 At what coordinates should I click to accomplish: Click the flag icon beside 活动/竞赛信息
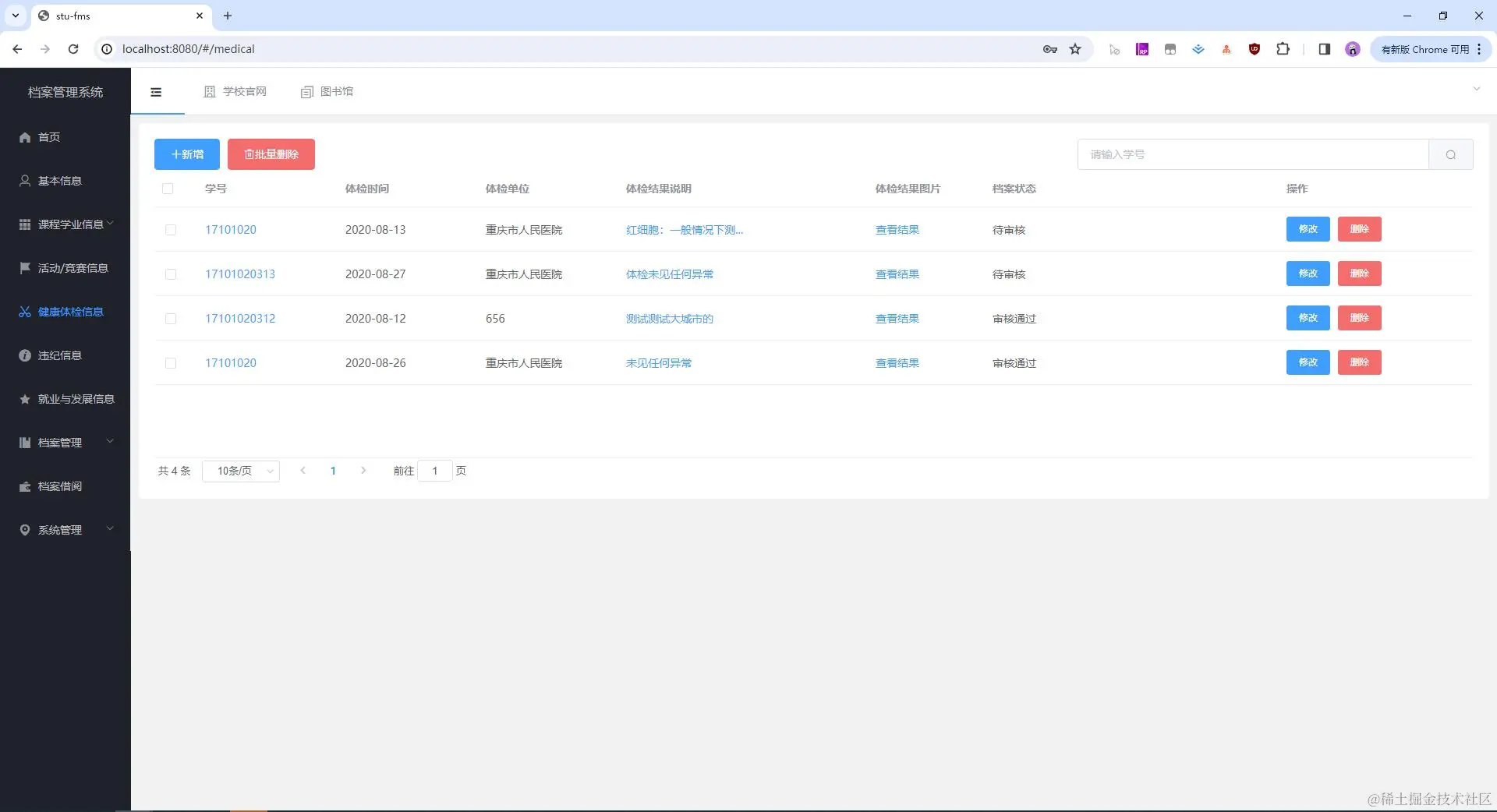pos(25,268)
